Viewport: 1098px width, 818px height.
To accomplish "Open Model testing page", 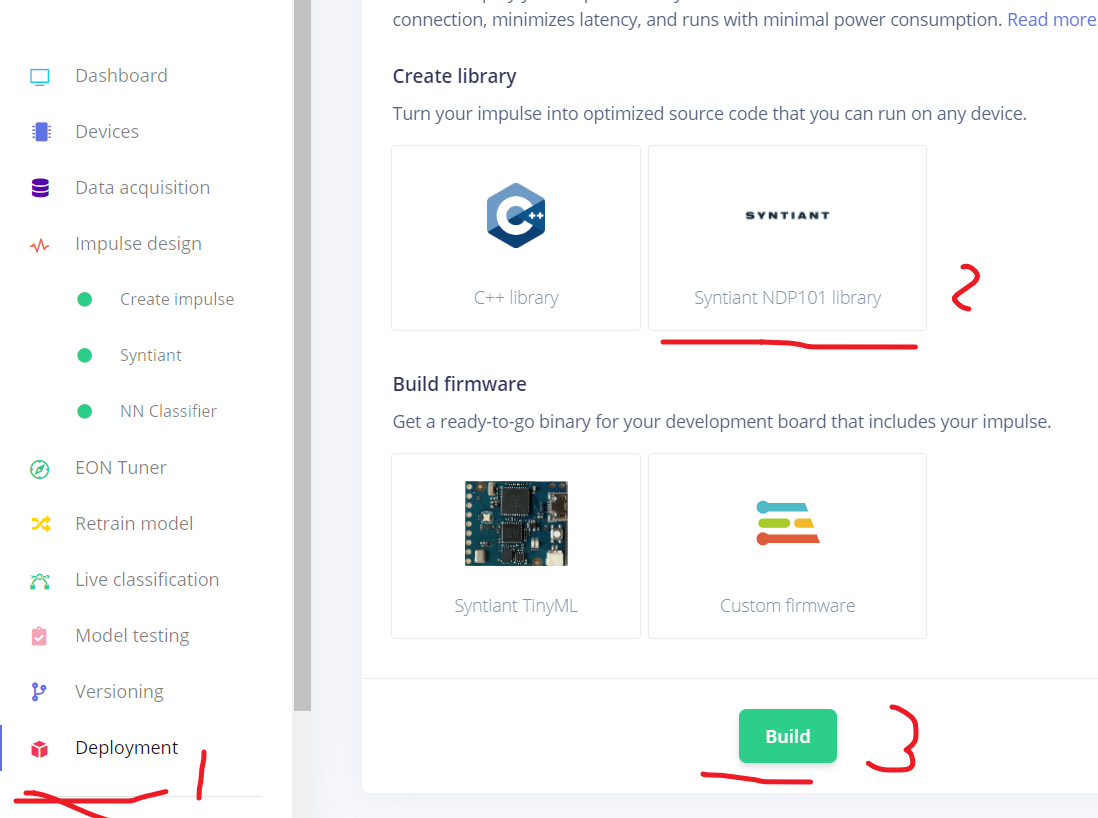I will (x=132, y=635).
